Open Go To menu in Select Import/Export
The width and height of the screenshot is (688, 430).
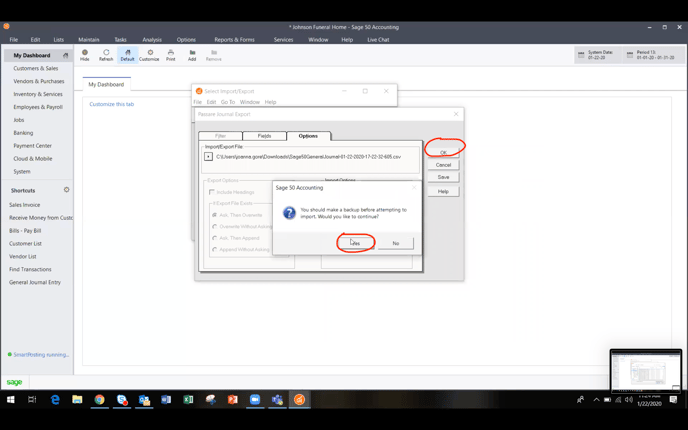pyautogui.click(x=228, y=102)
